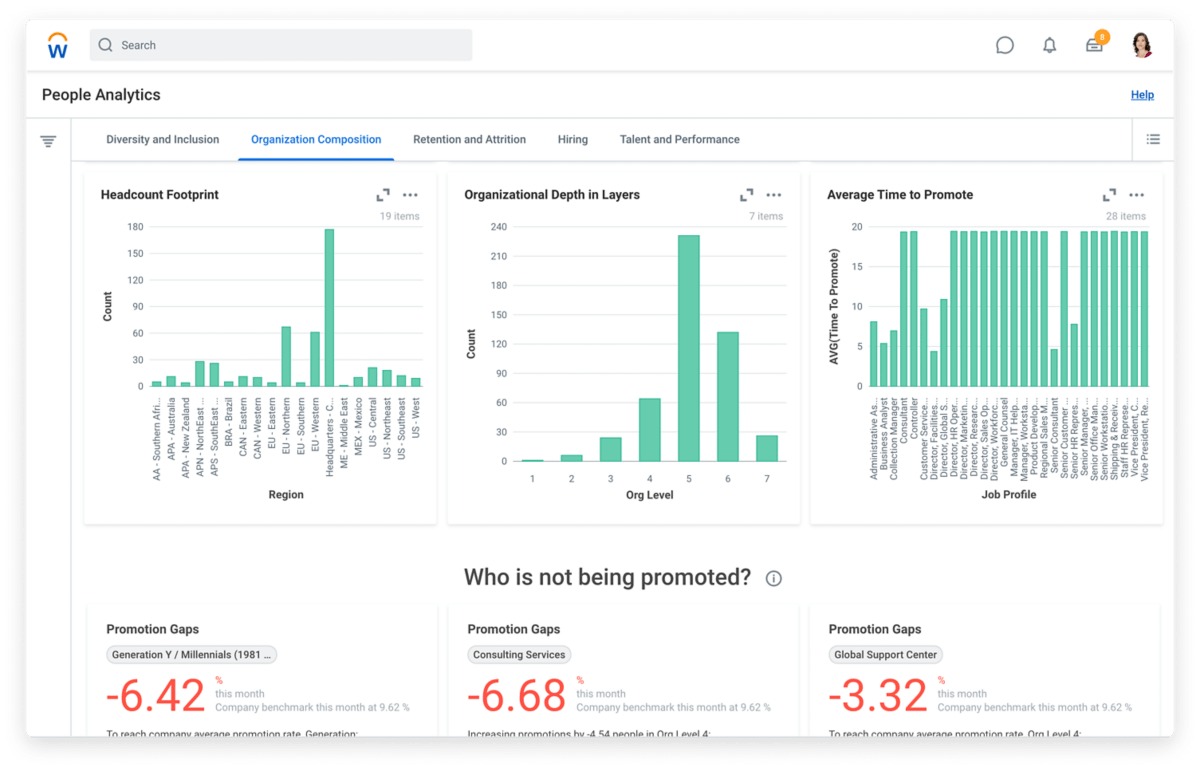Click the EU - Northern bar in Headcount chart
Screen dimensions: 1200x770
(286, 357)
